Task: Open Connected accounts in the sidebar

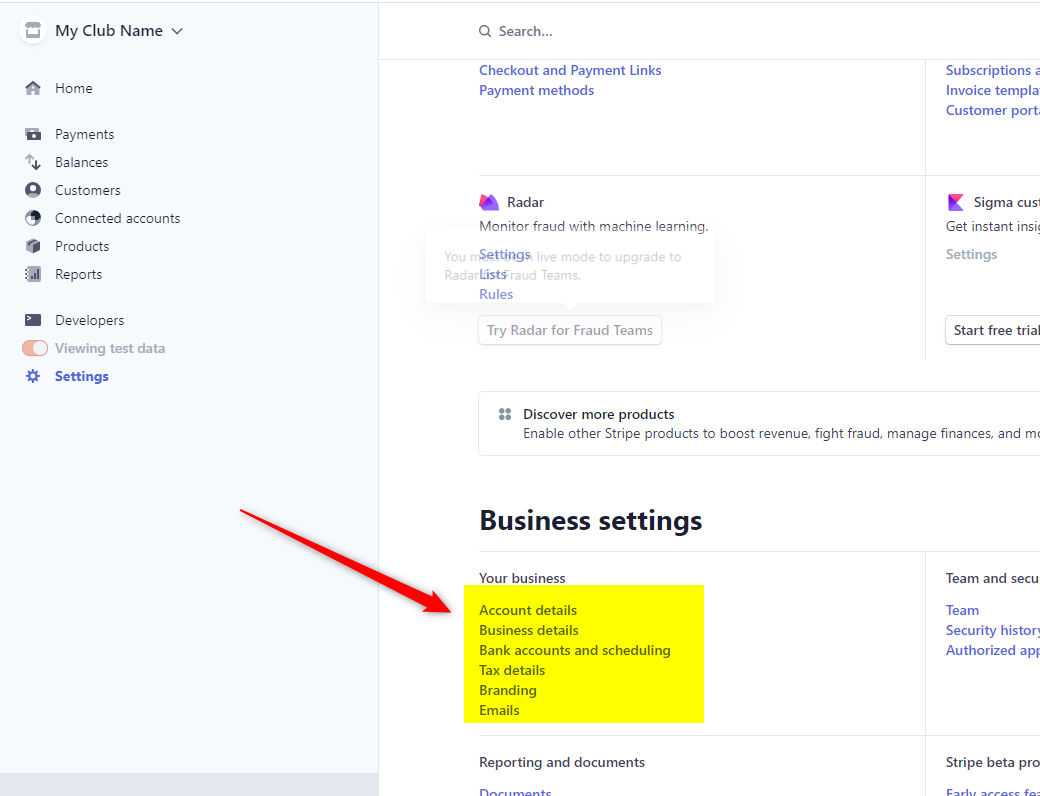Action: [x=117, y=218]
